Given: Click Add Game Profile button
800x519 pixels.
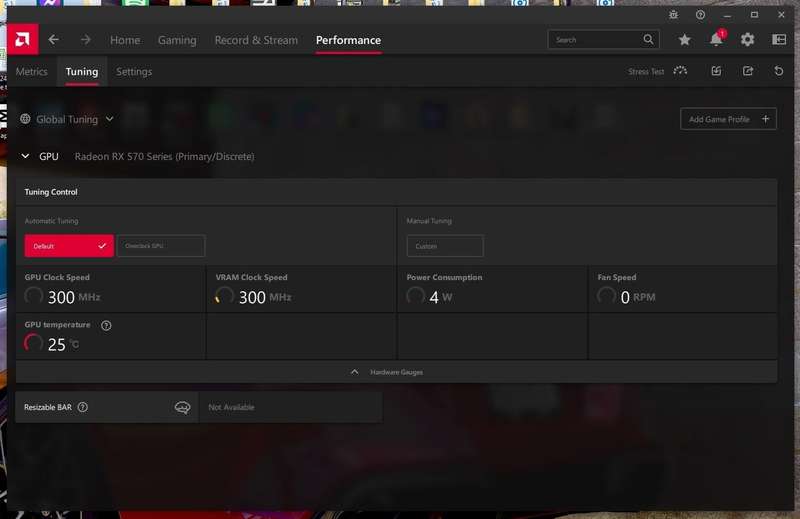Looking at the screenshot, I should (728, 119).
